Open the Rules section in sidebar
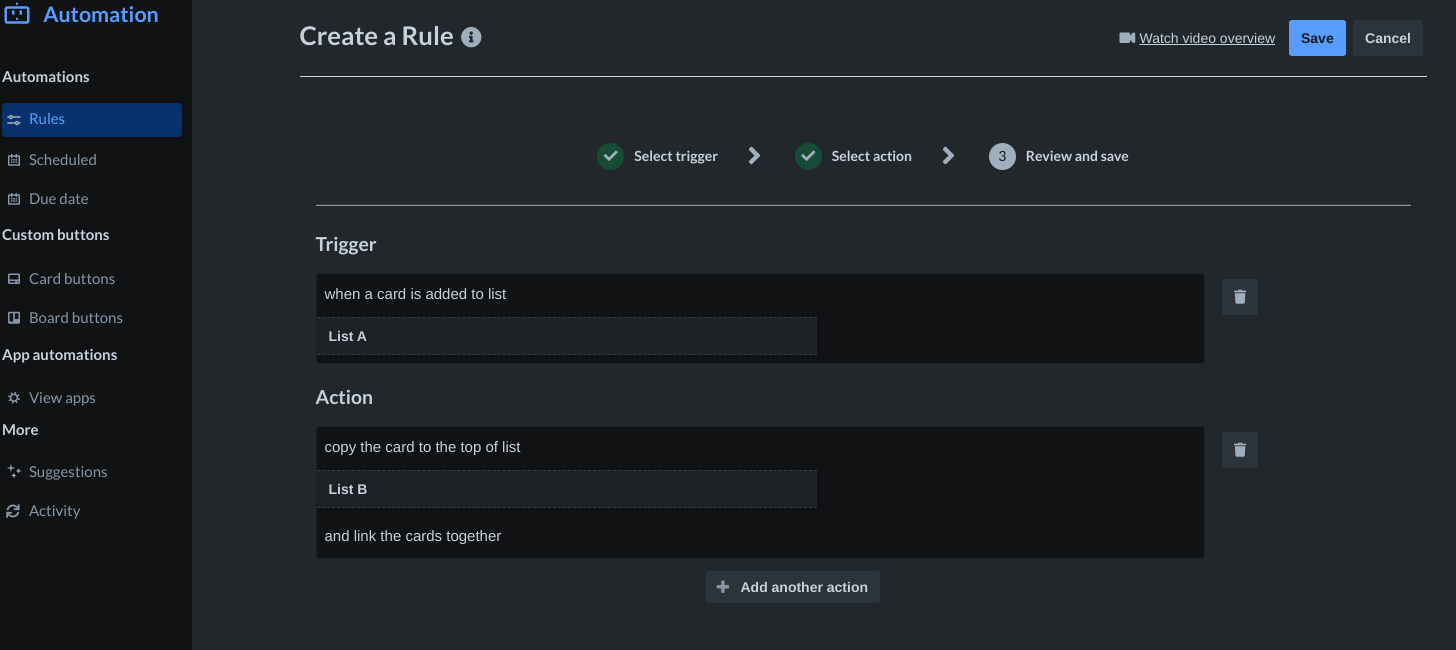1456x650 pixels. point(92,120)
